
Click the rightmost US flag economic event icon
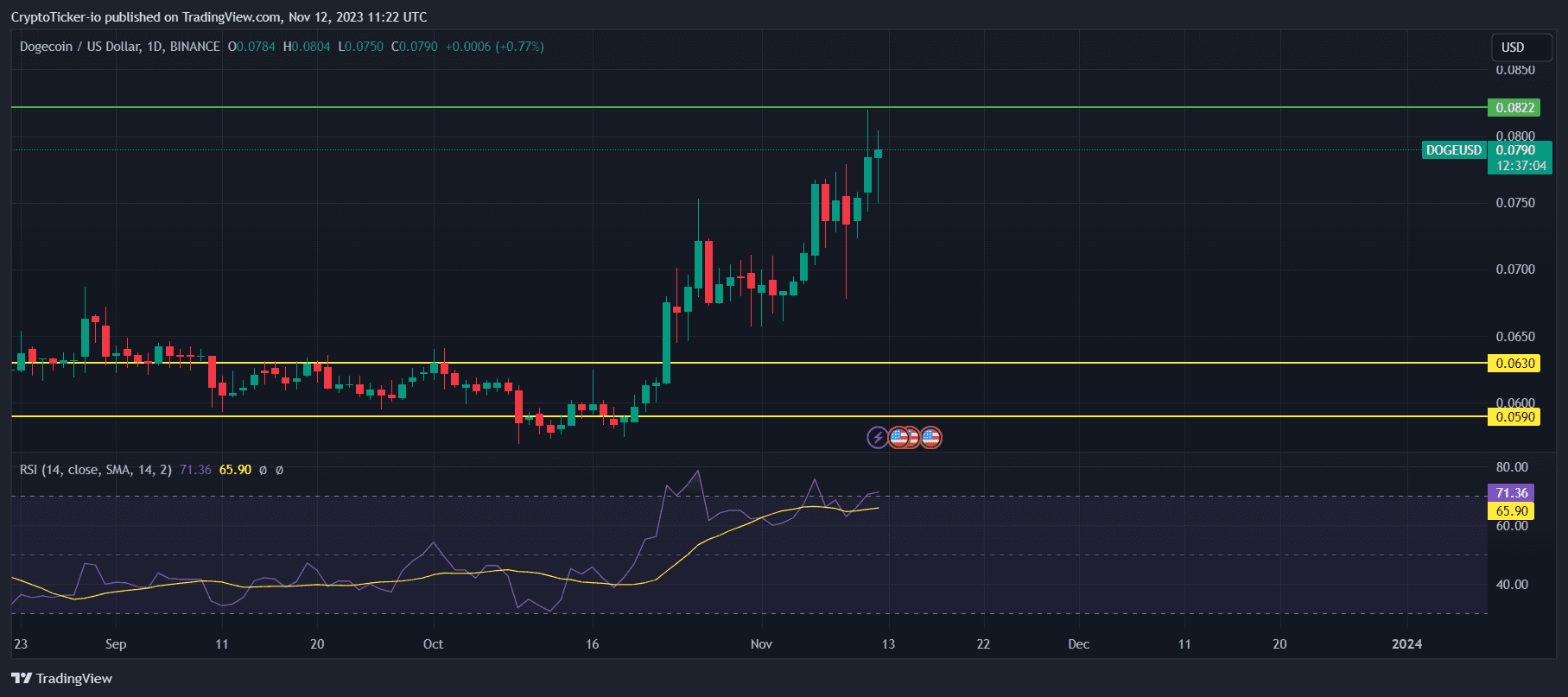[x=930, y=438]
